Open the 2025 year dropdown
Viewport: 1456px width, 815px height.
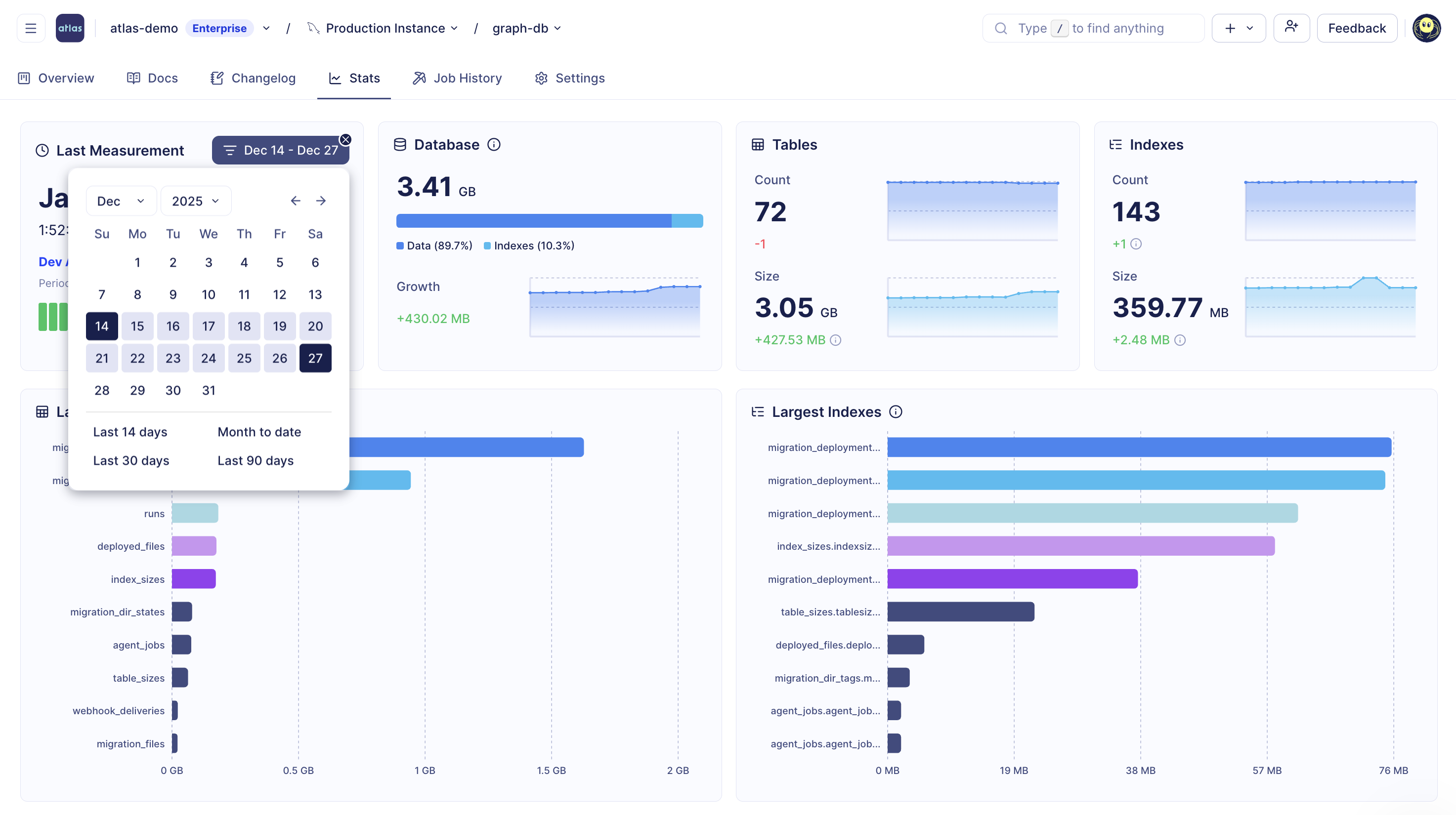pos(196,201)
